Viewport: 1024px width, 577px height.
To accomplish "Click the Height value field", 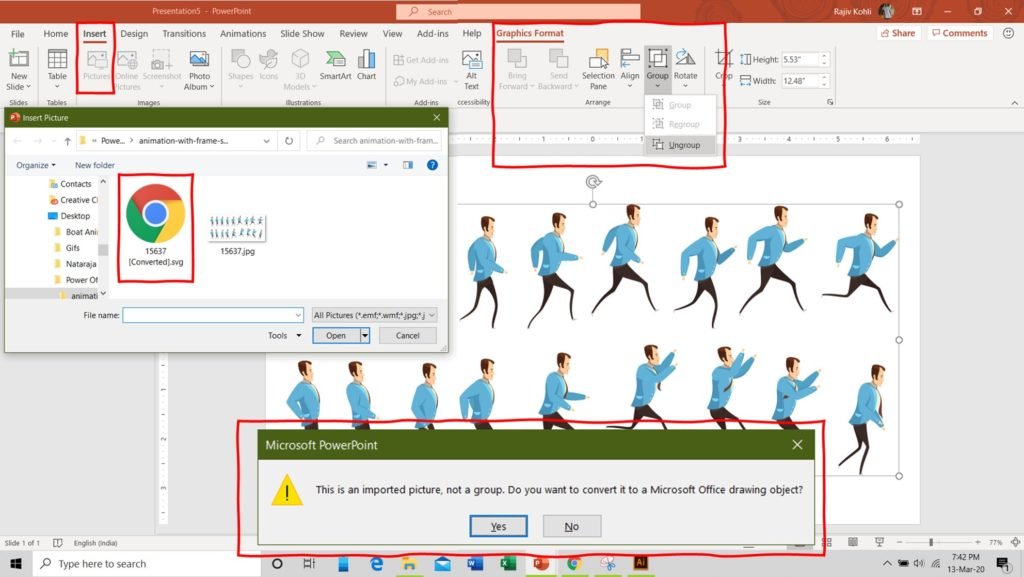I will 799,59.
